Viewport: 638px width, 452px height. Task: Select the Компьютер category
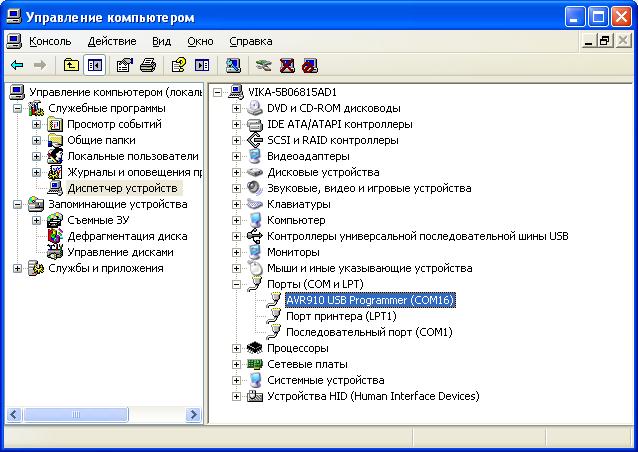(296, 220)
